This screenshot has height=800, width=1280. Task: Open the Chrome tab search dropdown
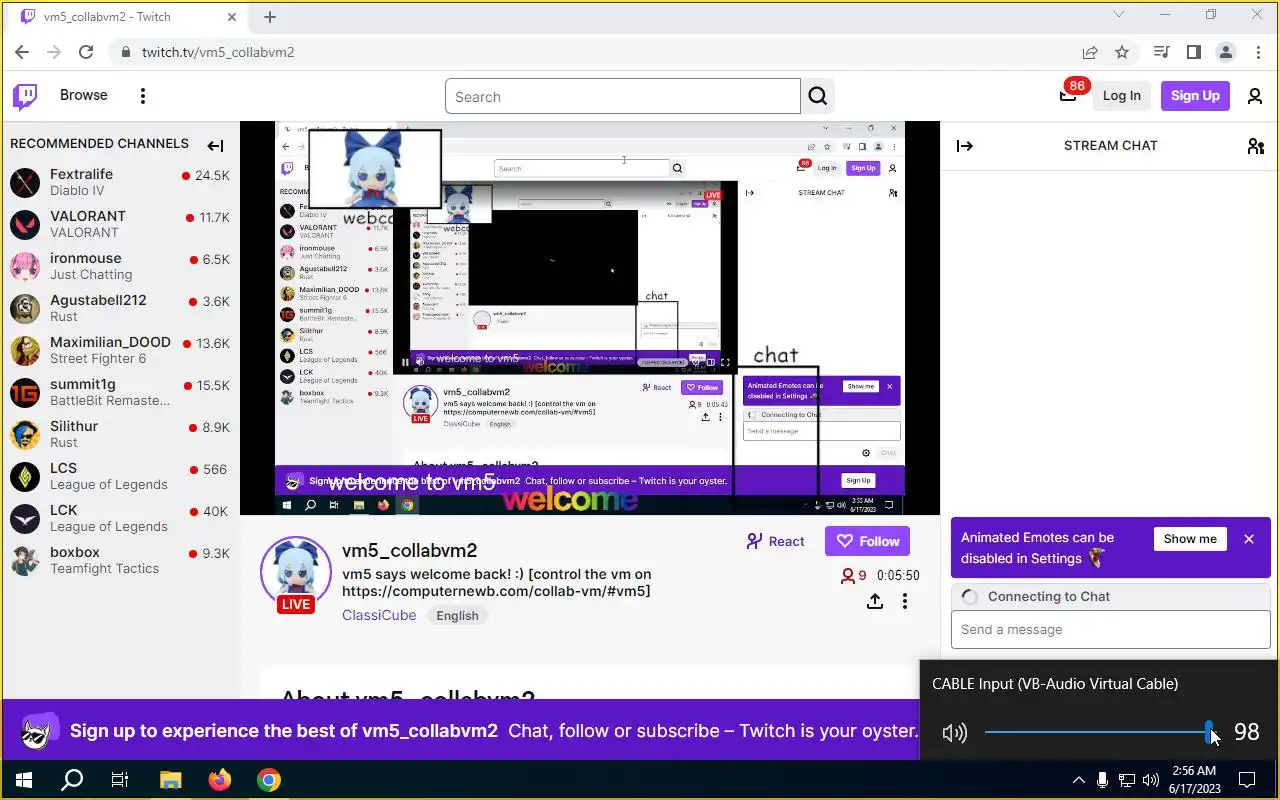[1120, 14]
